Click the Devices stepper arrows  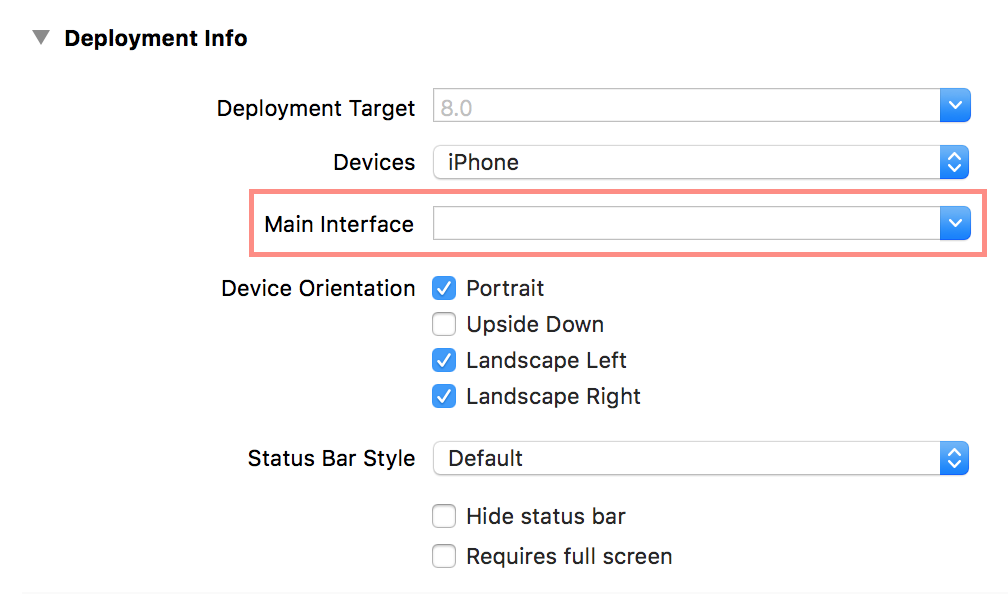click(x=955, y=161)
